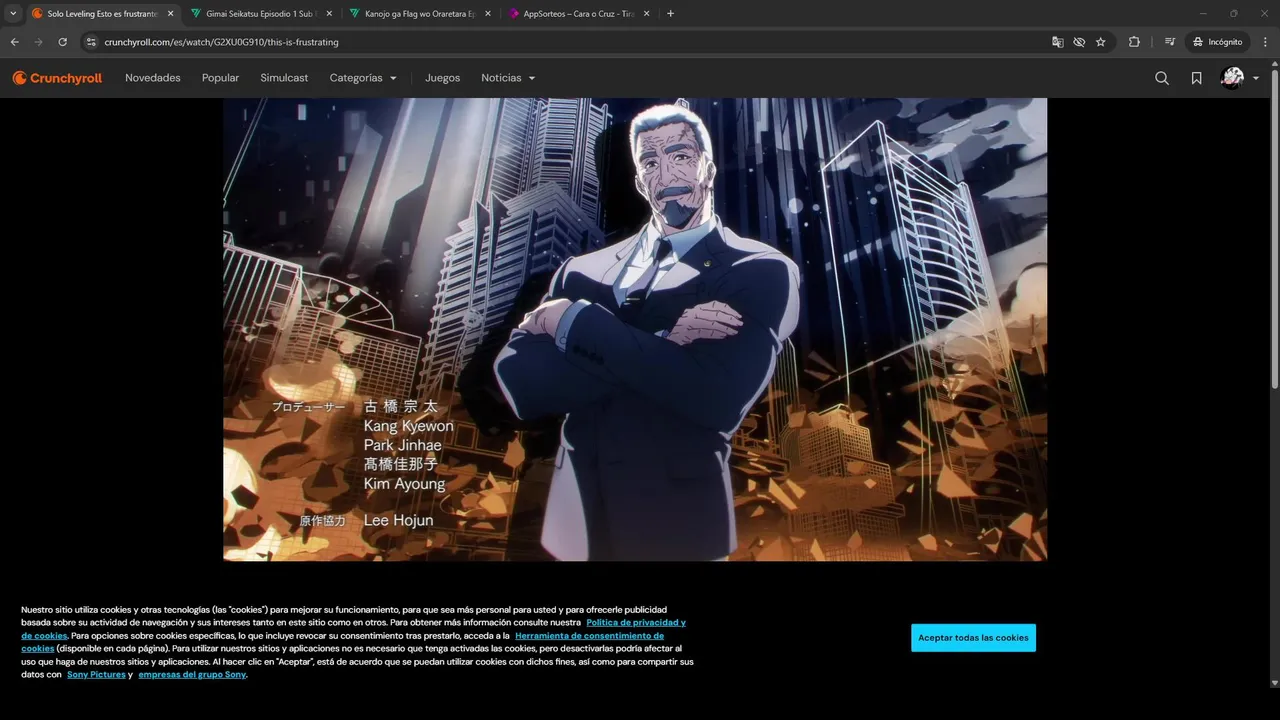The image size is (1280, 720).
Task: Click the Crunchyroll logo
Action: coord(57,78)
